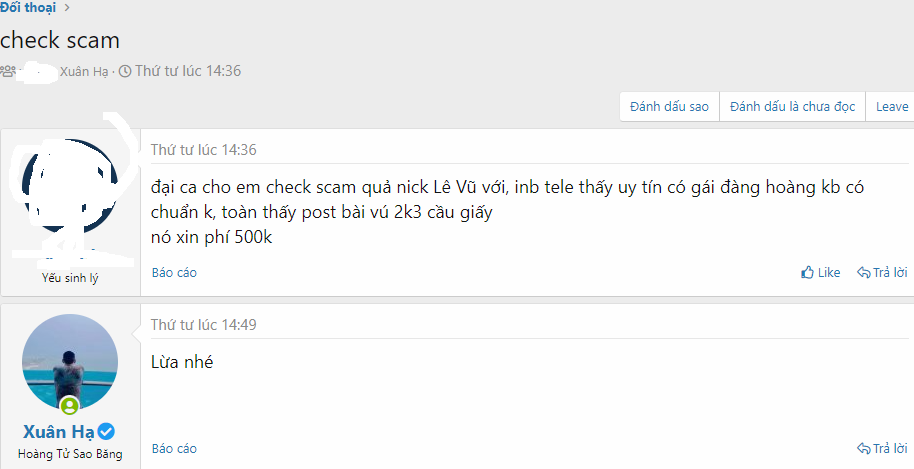The image size is (914, 469).
Task: Click the breadcrumb chevron after Đối thoại
Action: point(66,8)
